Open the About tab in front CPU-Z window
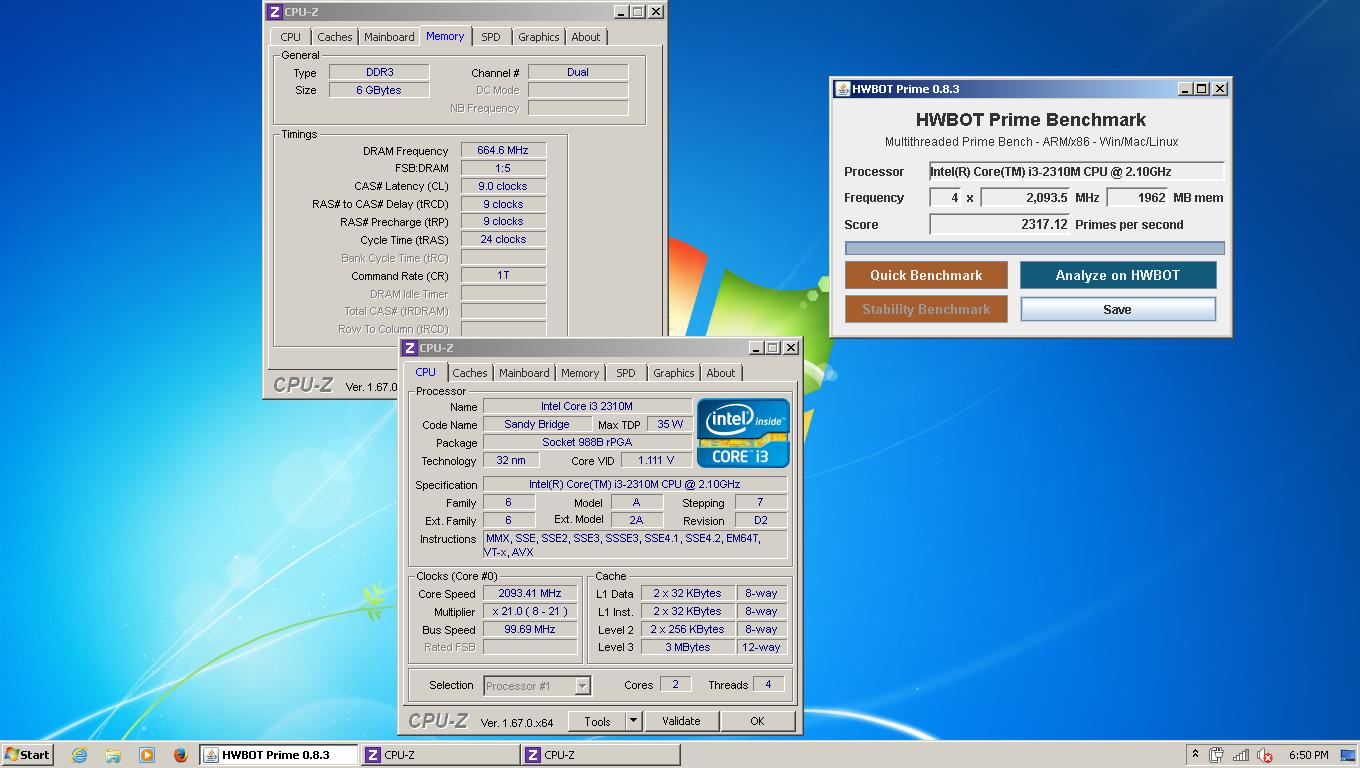The width and height of the screenshot is (1360, 768). pos(721,373)
